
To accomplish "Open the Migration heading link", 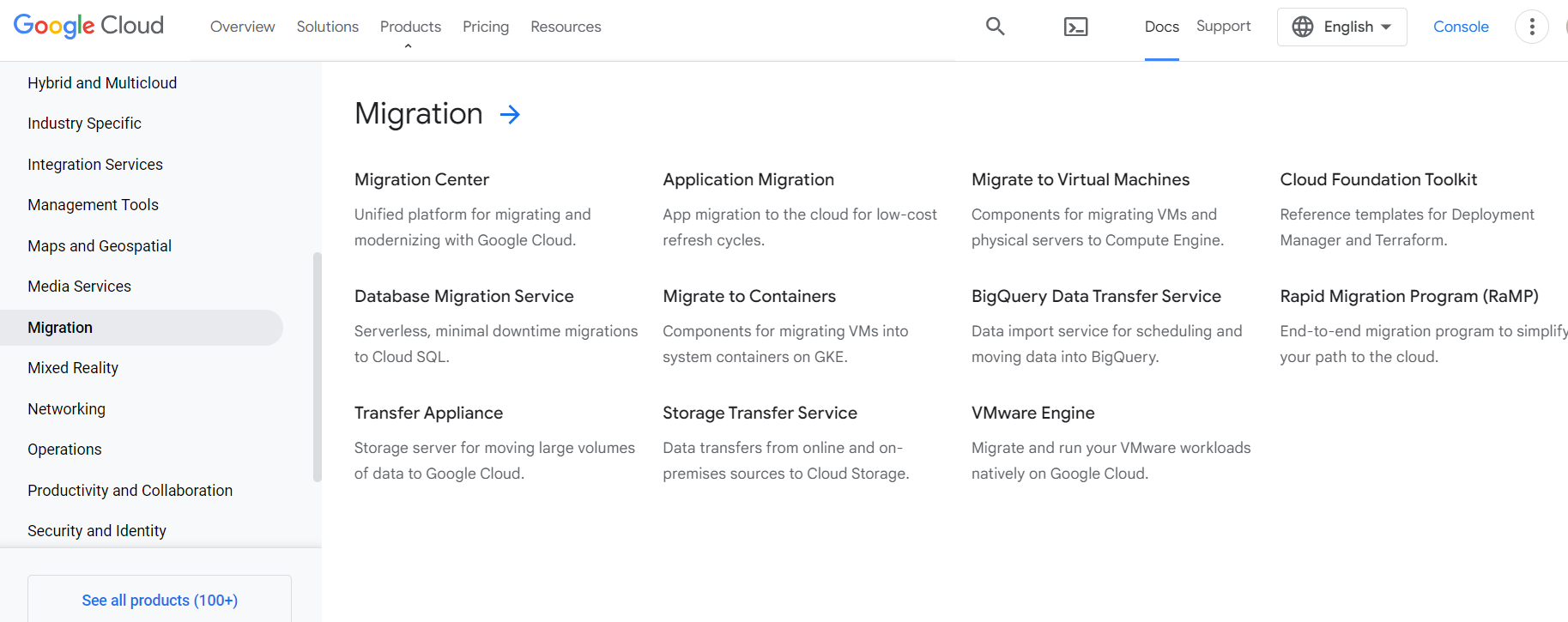I will [x=419, y=113].
